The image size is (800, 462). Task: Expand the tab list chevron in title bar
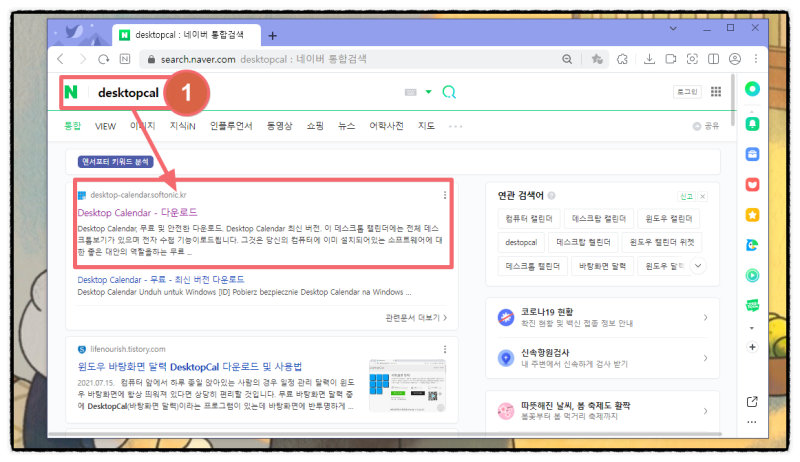tap(673, 29)
